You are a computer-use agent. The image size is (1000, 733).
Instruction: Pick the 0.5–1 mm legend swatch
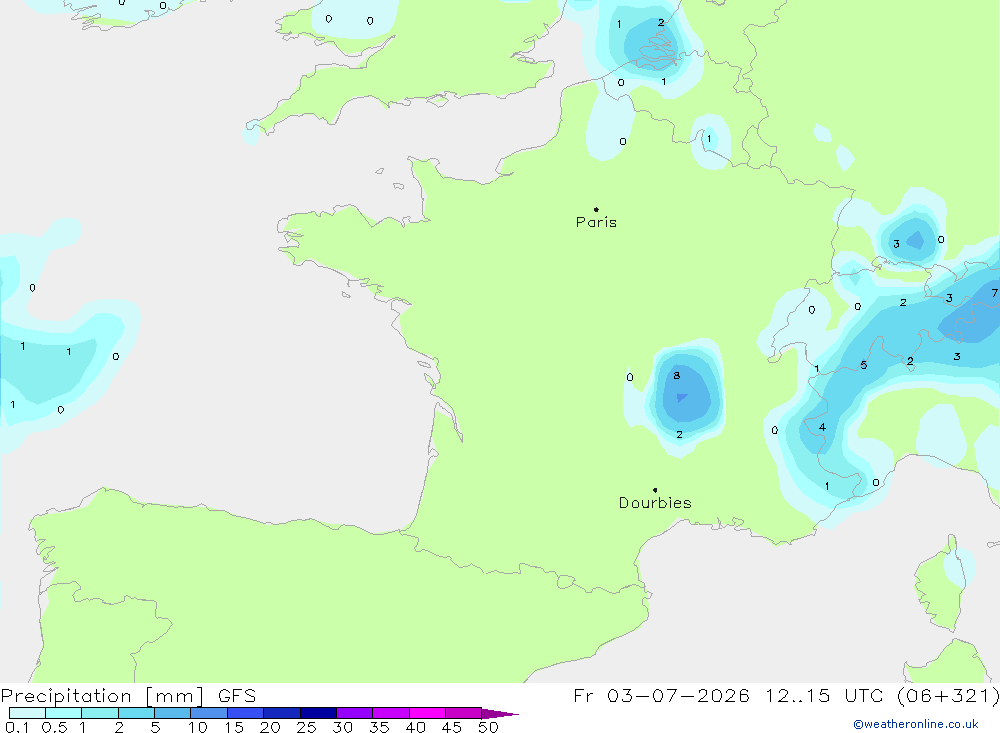pos(64,713)
